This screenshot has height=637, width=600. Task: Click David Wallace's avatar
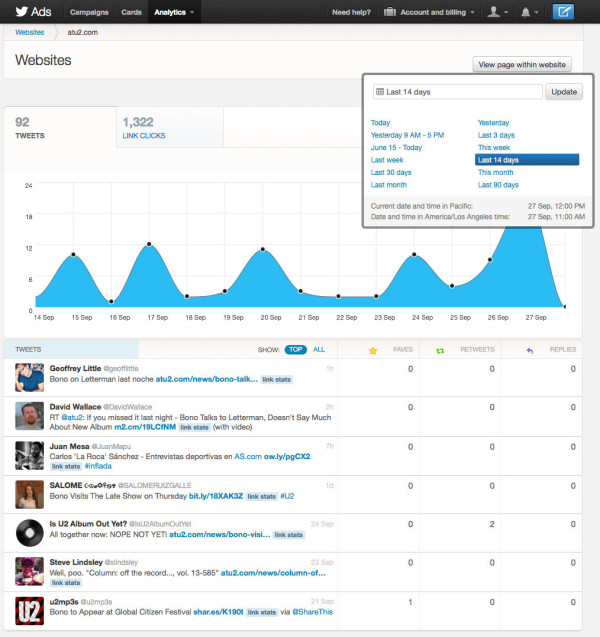point(29,416)
